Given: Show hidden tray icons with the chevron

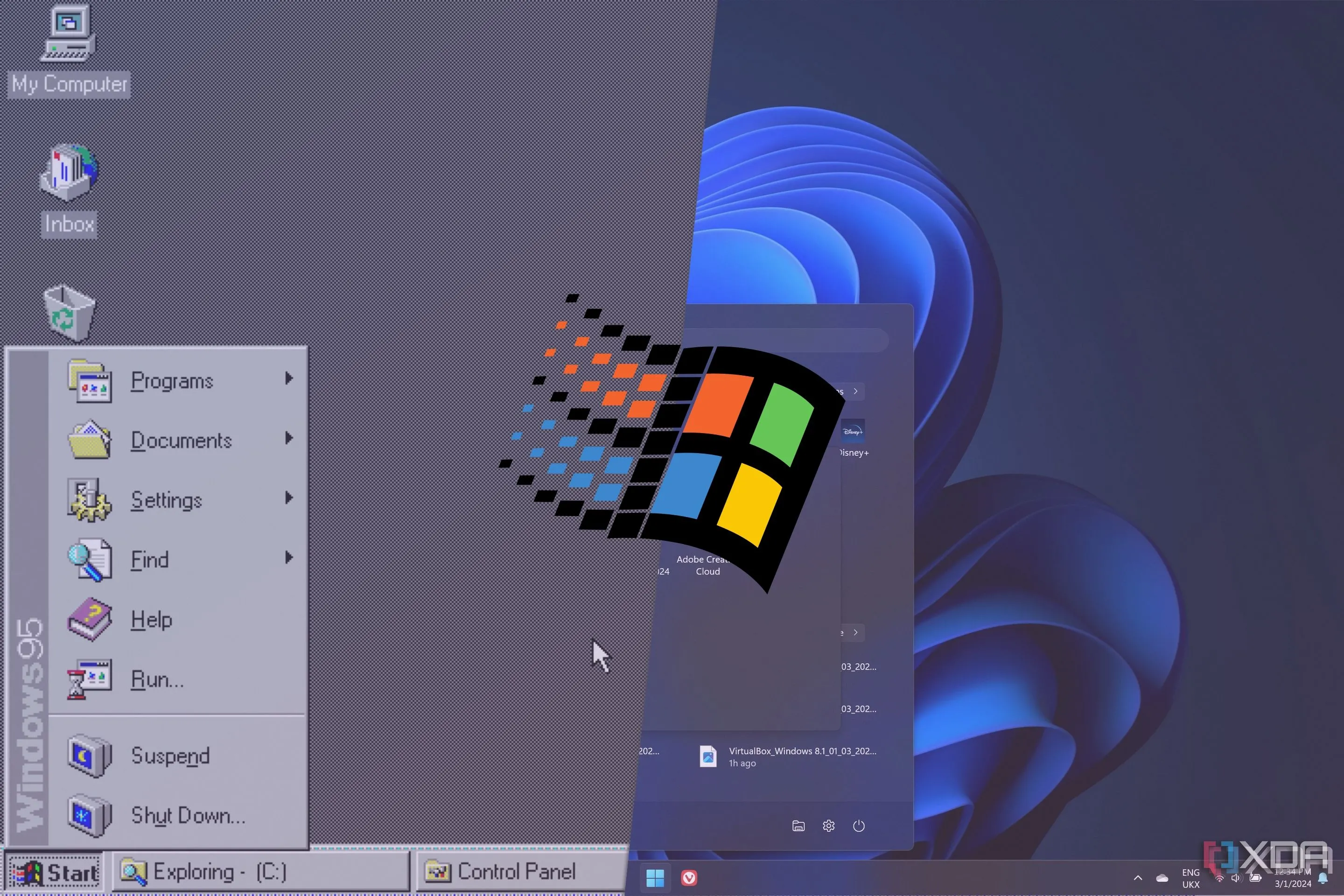Looking at the screenshot, I should (1138, 878).
